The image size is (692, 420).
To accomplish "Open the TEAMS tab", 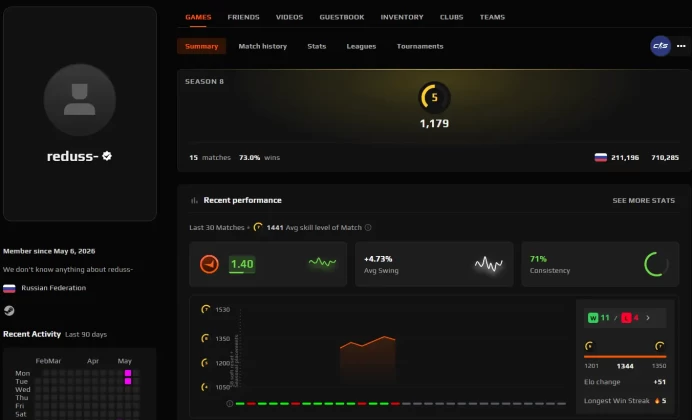I will point(492,17).
